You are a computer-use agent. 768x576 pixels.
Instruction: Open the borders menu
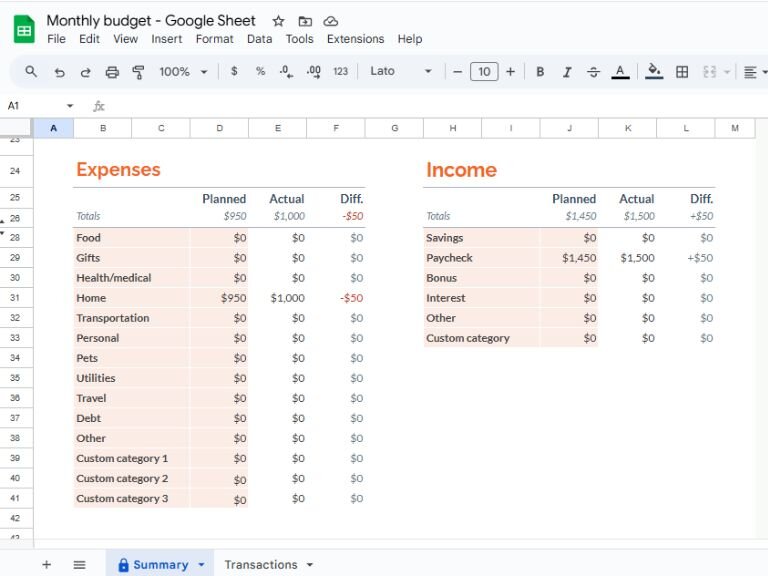pyautogui.click(x=682, y=72)
